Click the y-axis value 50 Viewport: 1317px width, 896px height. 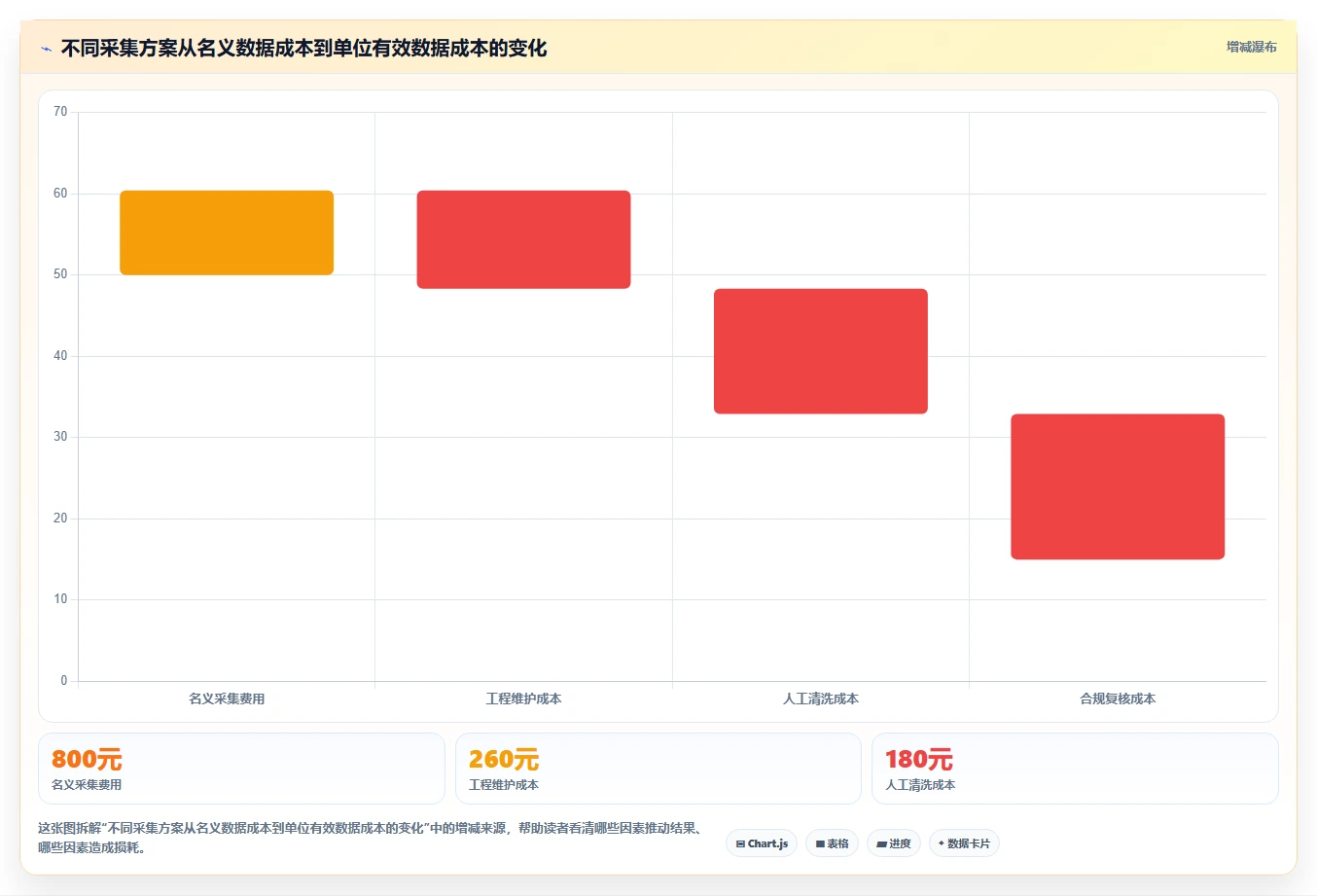[x=60, y=274]
